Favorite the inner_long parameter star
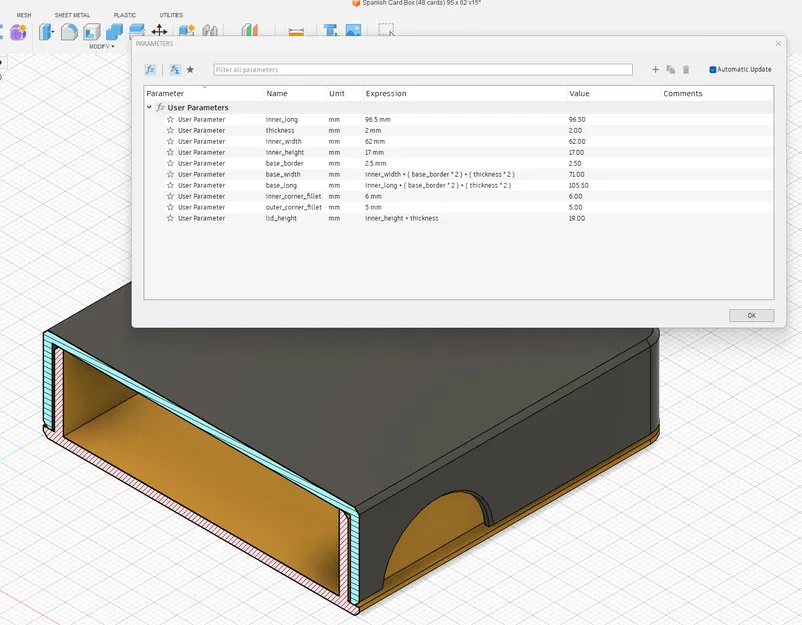Viewport: 802px width, 625px height. (170, 120)
